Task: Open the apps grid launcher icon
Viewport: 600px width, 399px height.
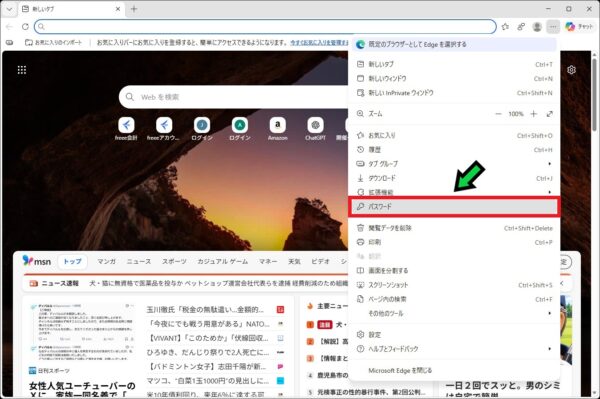Action: 22,70
